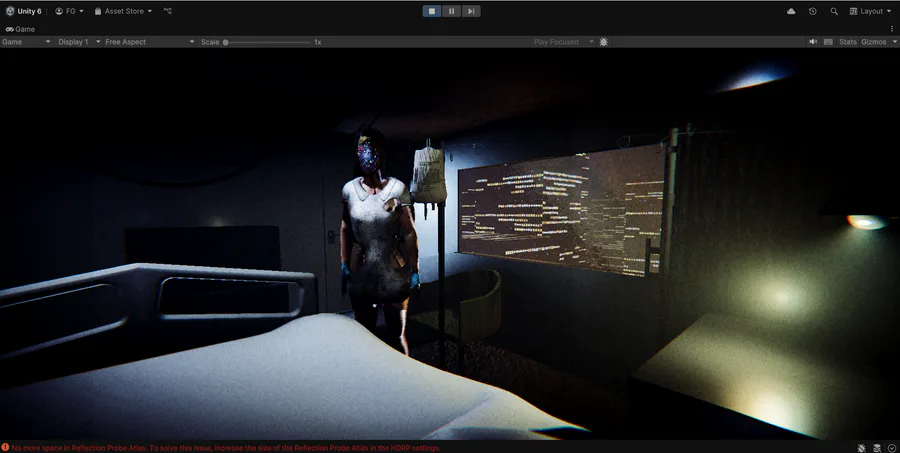The image size is (900, 453).
Task: Toggle the Stats overlay
Action: [x=847, y=42]
